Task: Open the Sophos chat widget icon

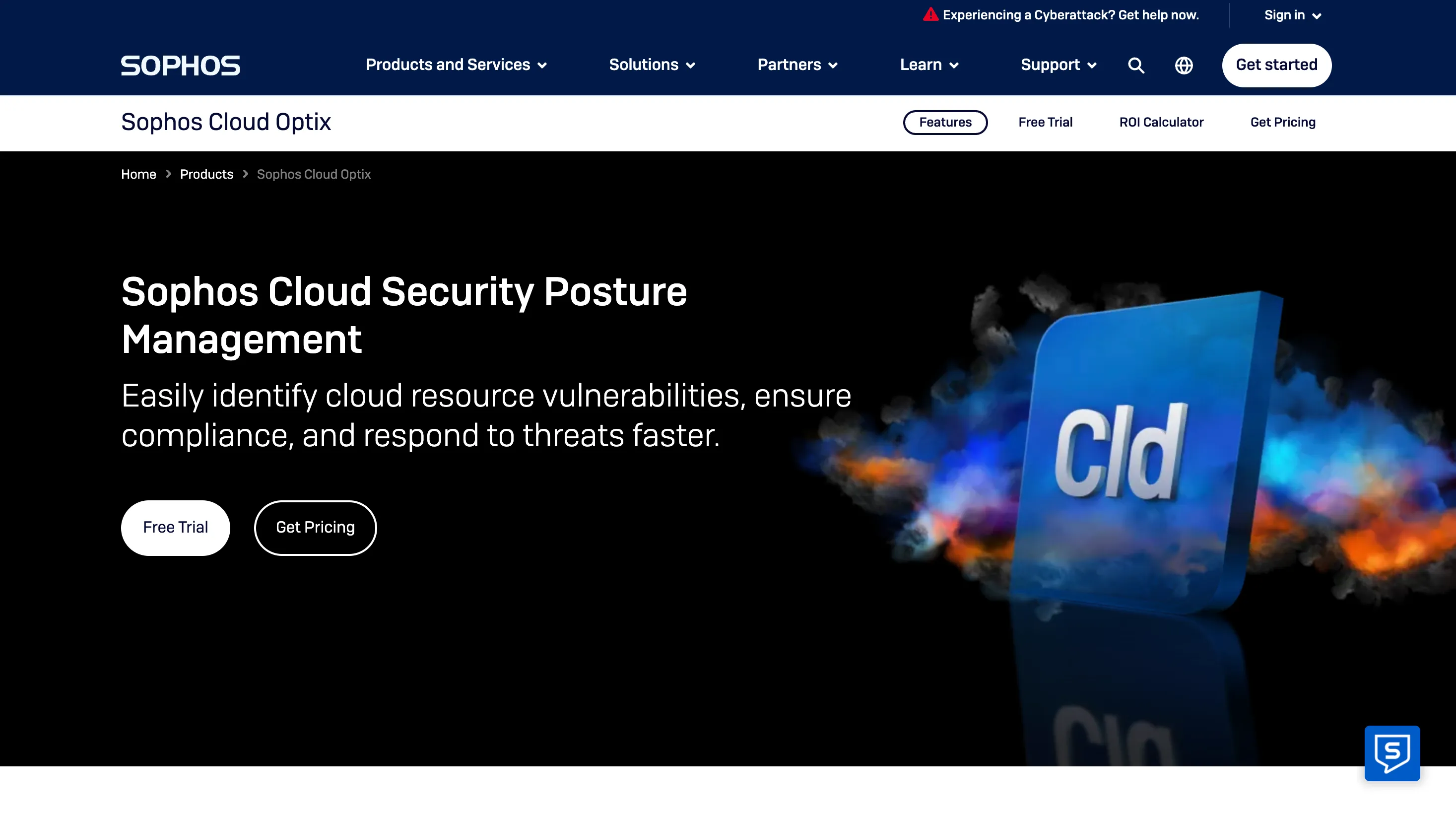Action: pyautogui.click(x=1392, y=753)
